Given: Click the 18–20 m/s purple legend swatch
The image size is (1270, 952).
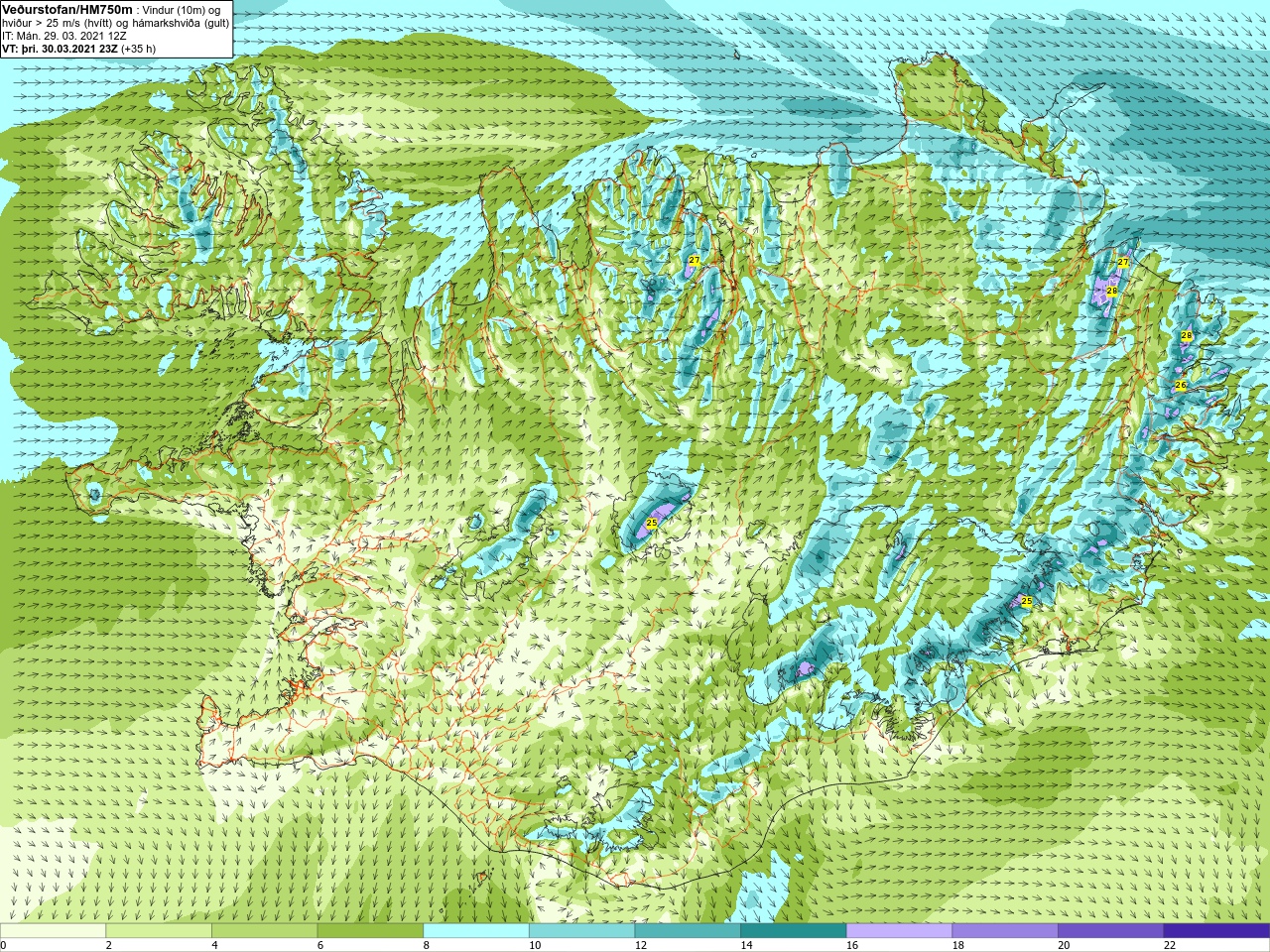Looking at the screenshot, I should coord(1005,931).
